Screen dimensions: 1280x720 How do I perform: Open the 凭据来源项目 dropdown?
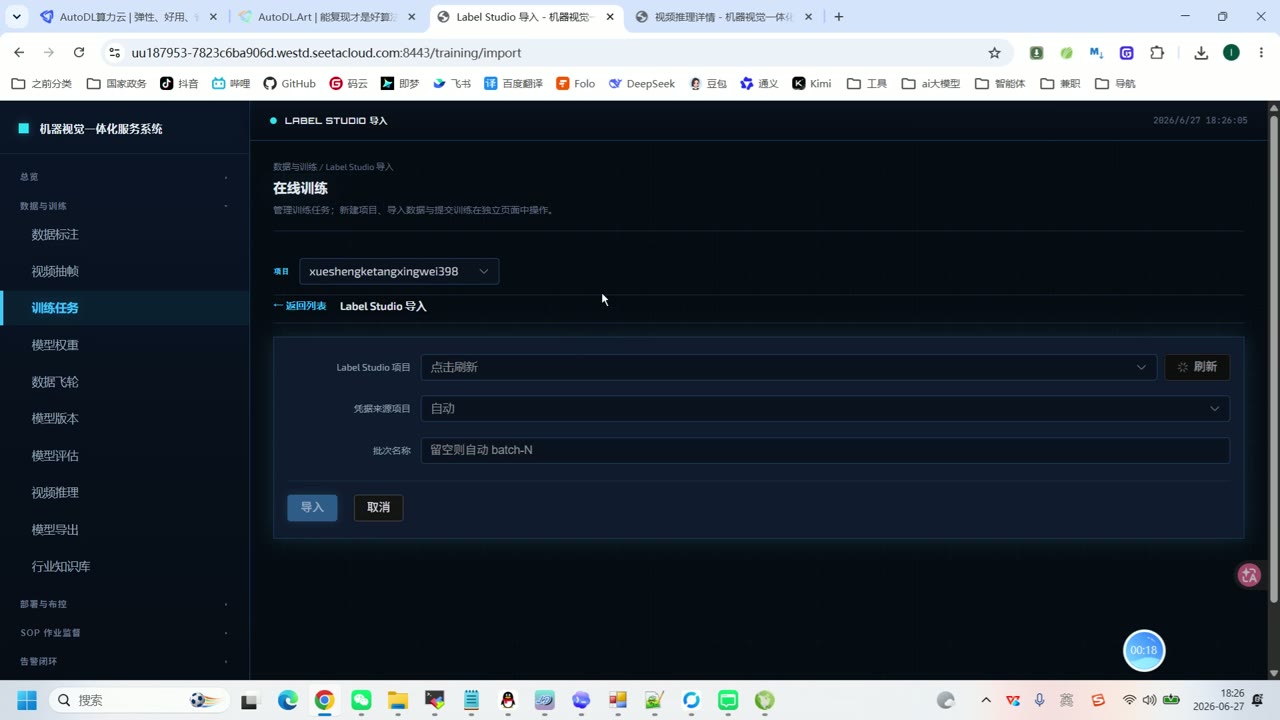coord(825,408)
